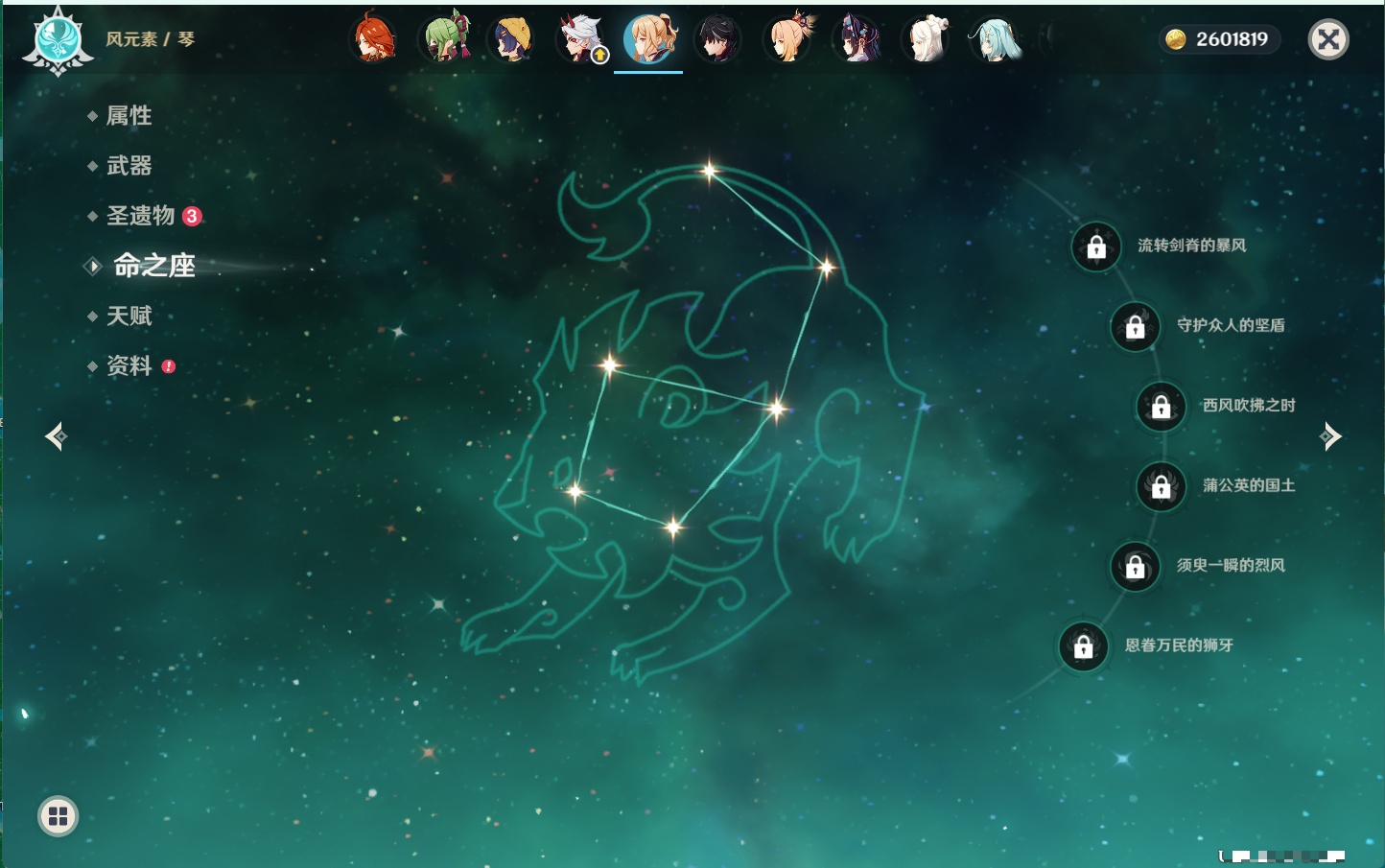The width and height of the screenshot is (1385, 868).
Task: Click the lock icon beside 蒲公英的国土
Action: click(x=1161, y=486)
